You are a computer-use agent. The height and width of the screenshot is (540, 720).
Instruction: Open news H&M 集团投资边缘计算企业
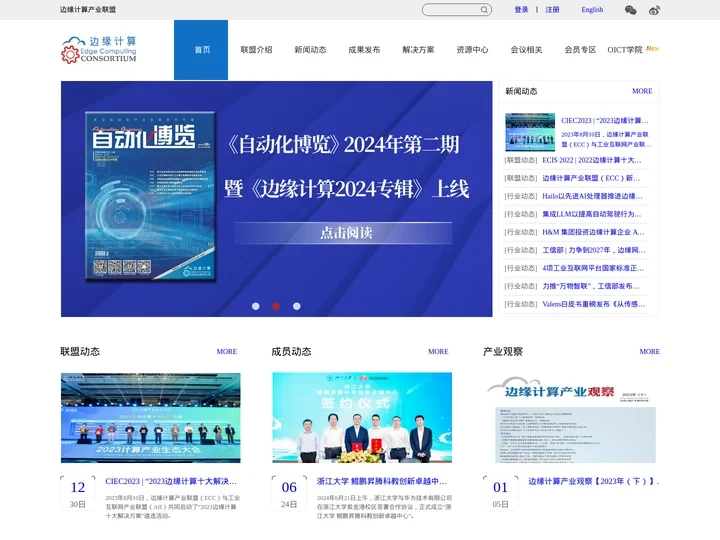[x=593, y=232]
